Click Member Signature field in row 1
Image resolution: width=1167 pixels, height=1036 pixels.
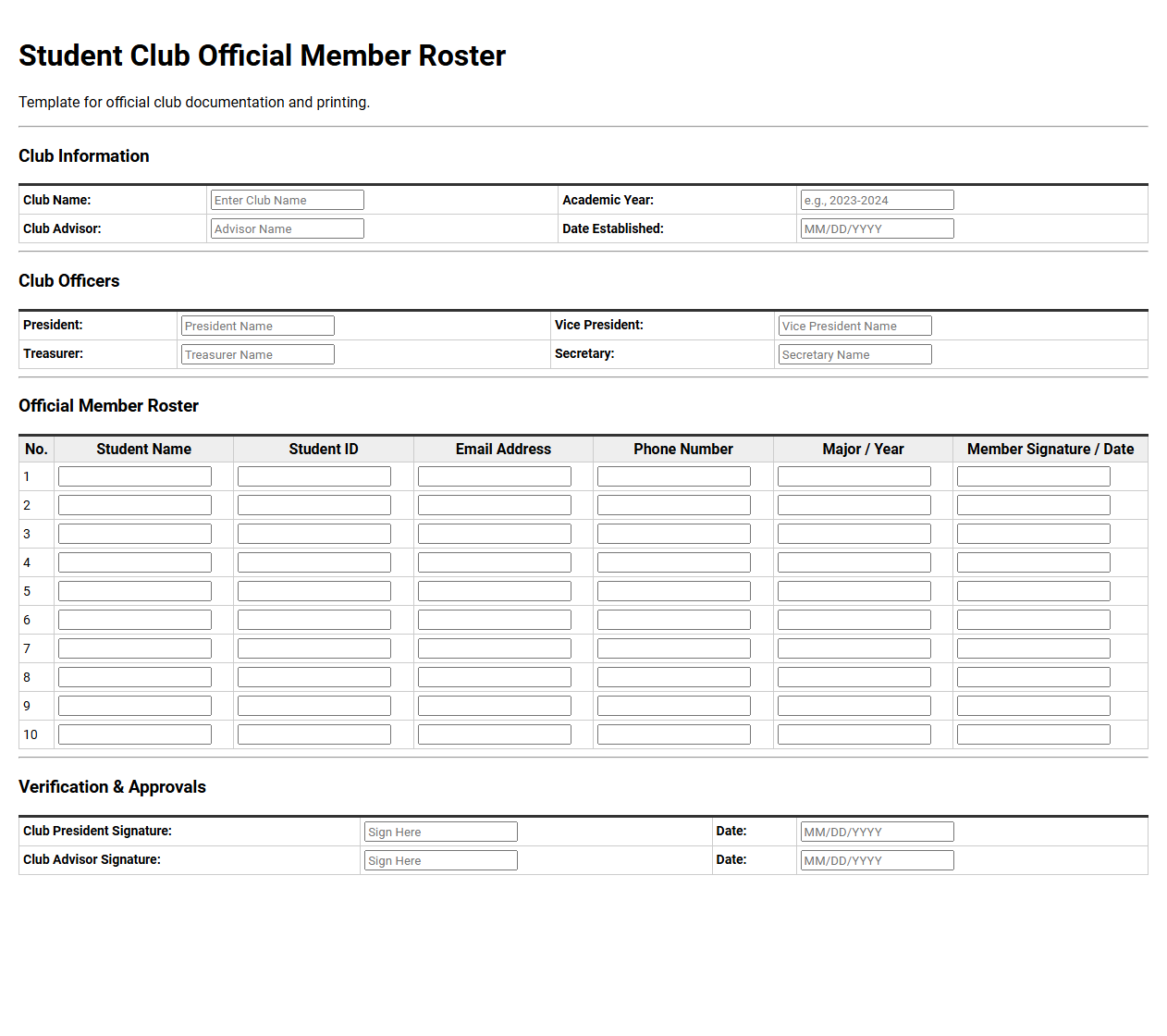(x=1034, y=476)
